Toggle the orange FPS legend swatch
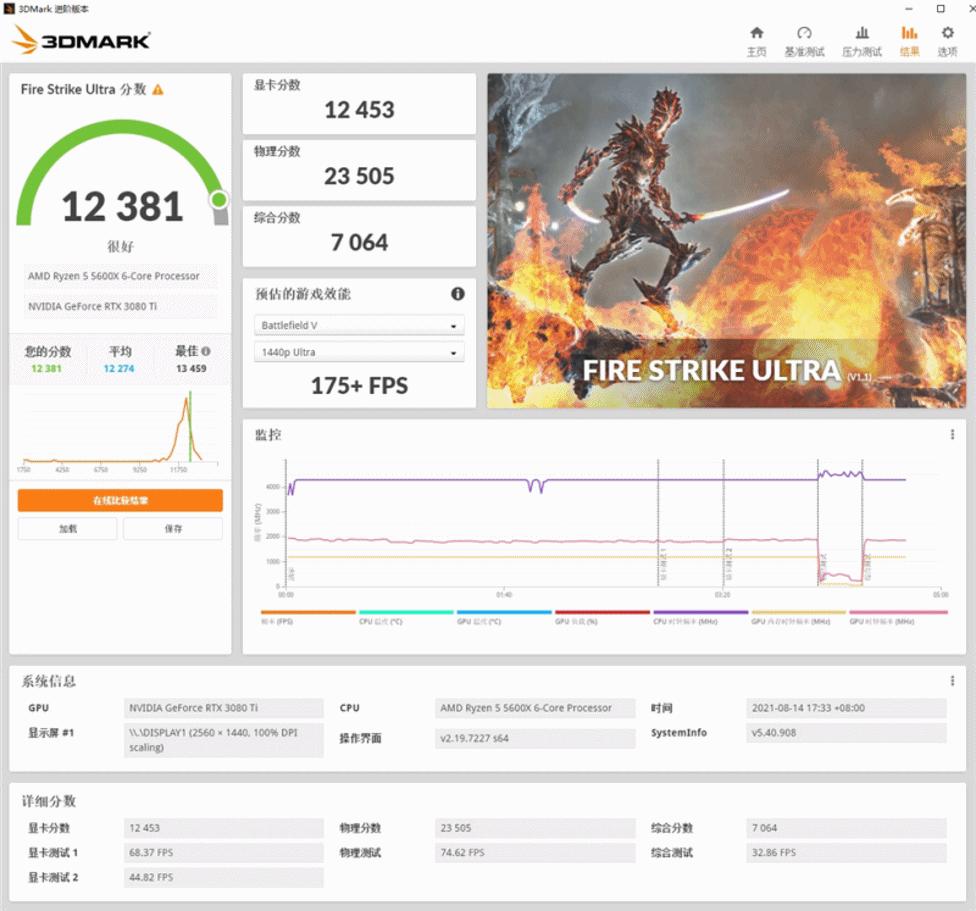976x911 pixels. tap(308, 612)
